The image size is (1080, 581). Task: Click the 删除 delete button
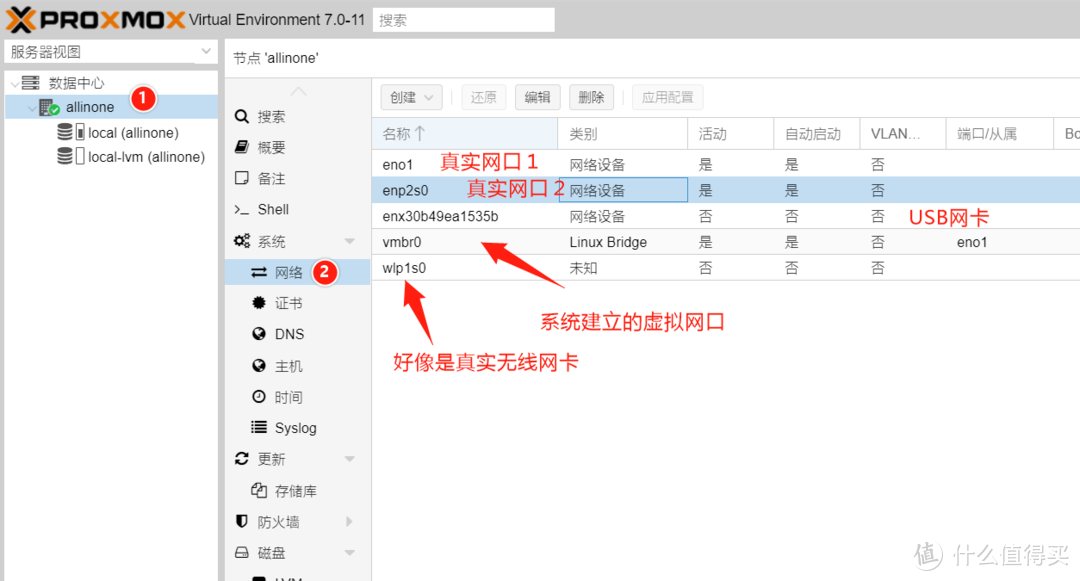click(x=591, y=97)
